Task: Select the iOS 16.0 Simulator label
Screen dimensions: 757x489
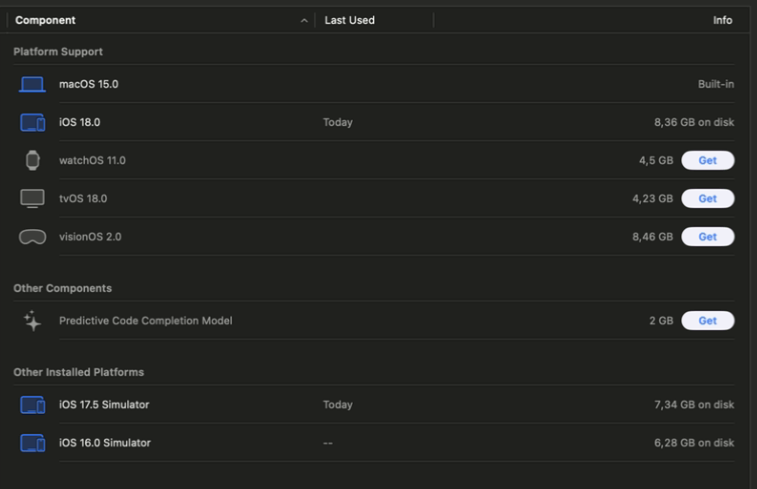Action: point(105,443)
